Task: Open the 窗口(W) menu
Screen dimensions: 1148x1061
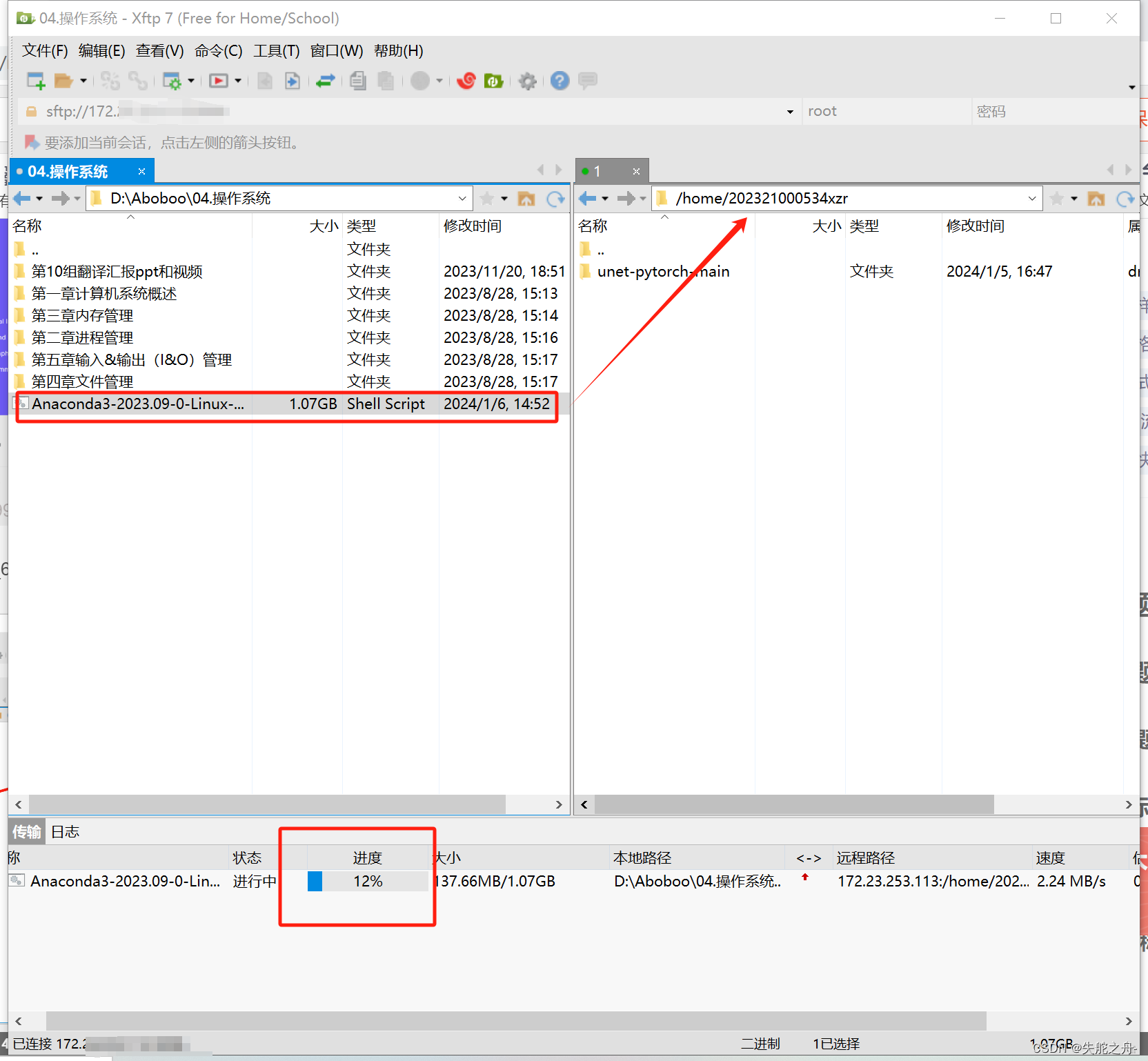Action: (x=337, y=50)
